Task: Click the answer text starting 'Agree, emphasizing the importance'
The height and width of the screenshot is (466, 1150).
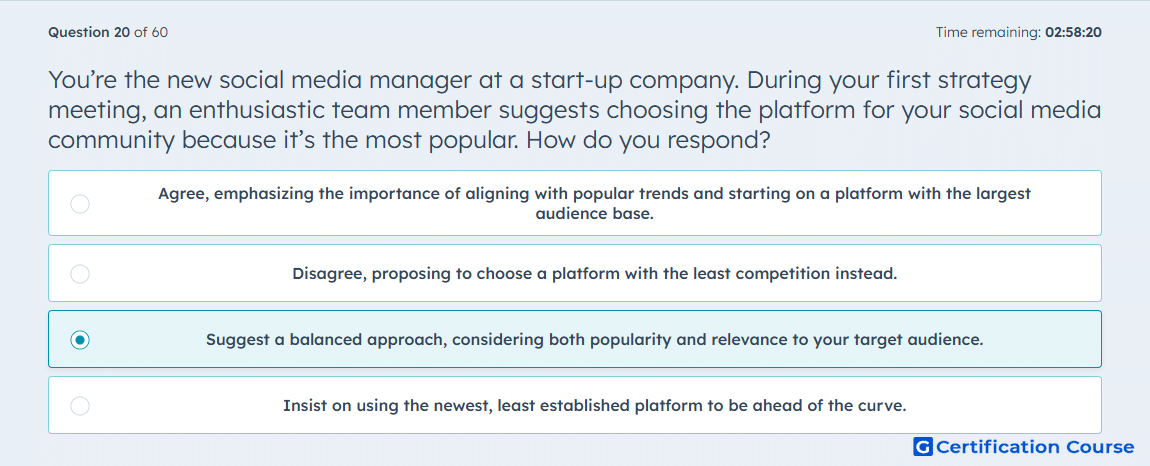Action: (x=594, y=204)
